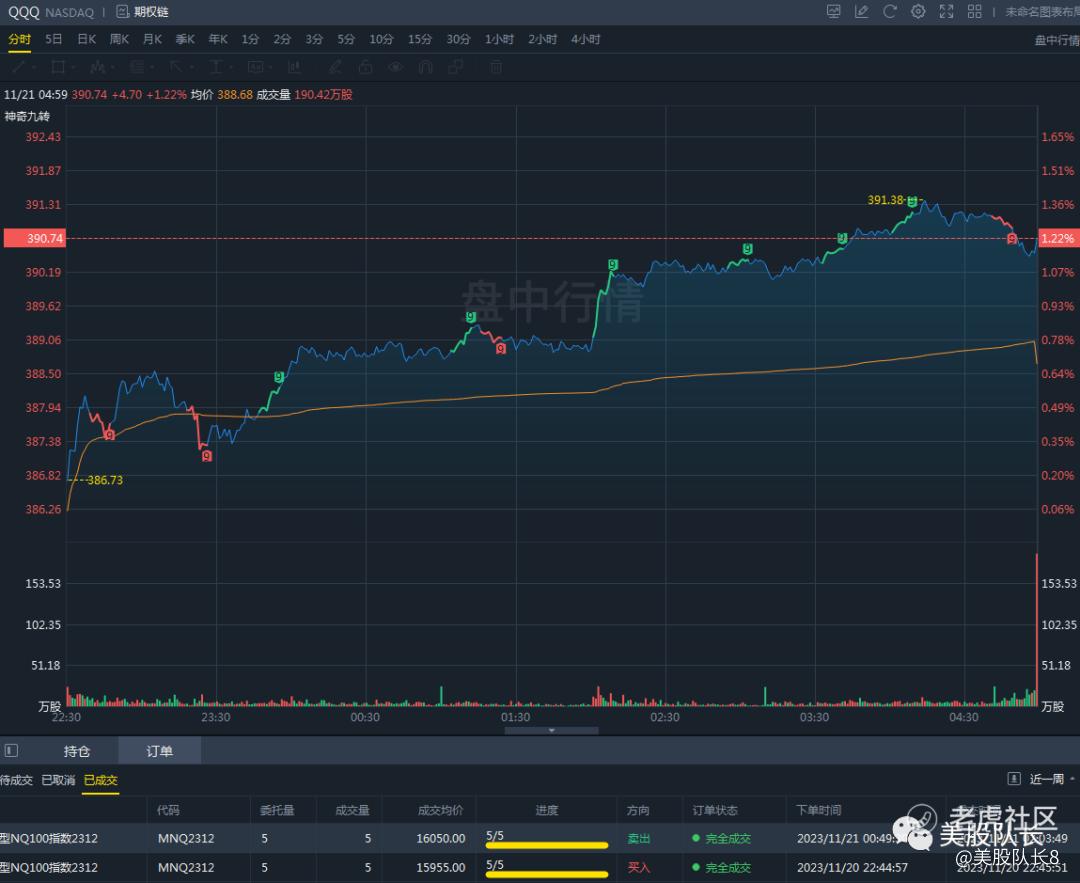Switch to the 月K monthly candlestick view
The width and height of the screenshot is (1080, 883).
tap(152, 39)
